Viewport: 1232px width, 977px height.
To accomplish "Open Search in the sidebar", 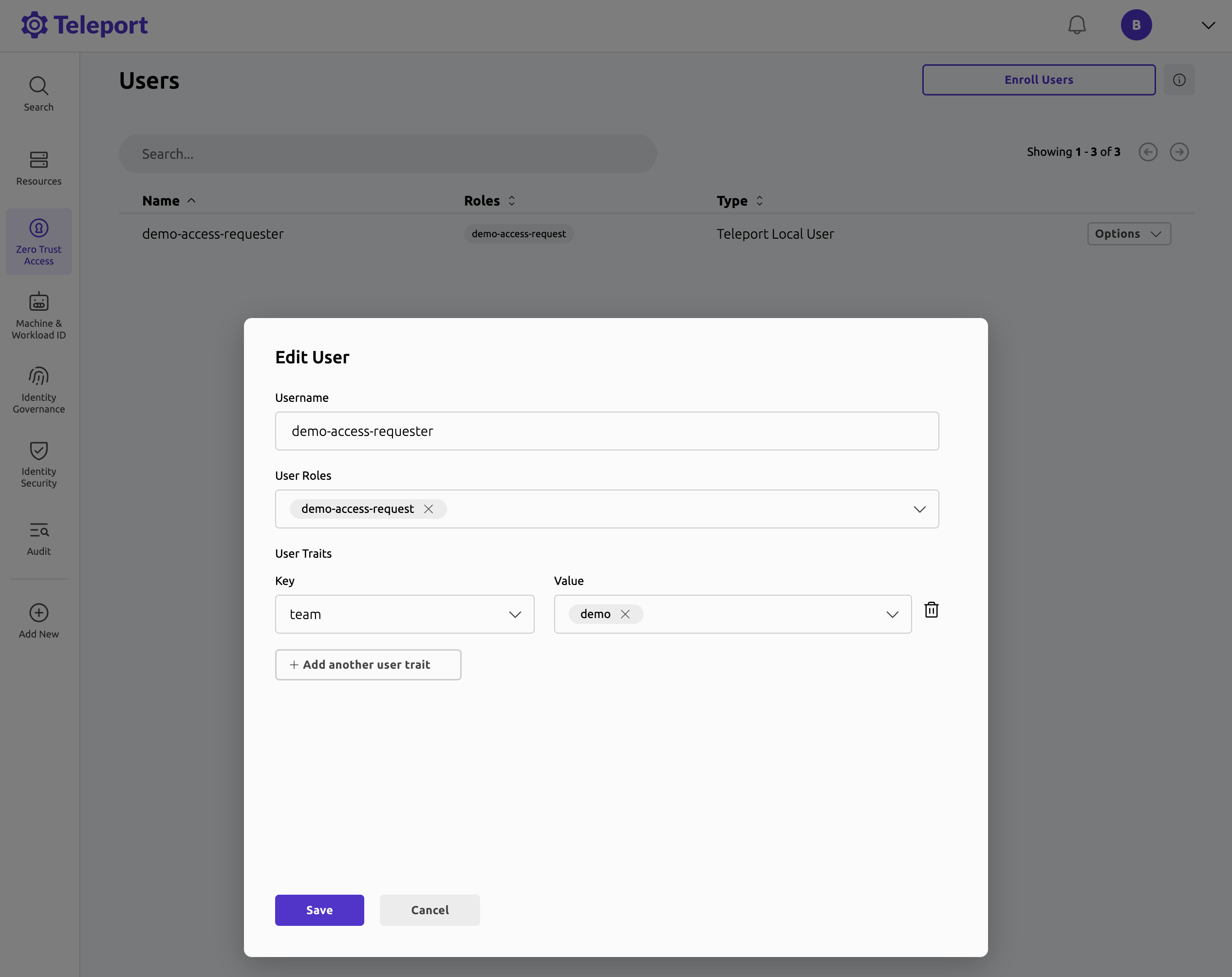I will (x=38, y=94).
